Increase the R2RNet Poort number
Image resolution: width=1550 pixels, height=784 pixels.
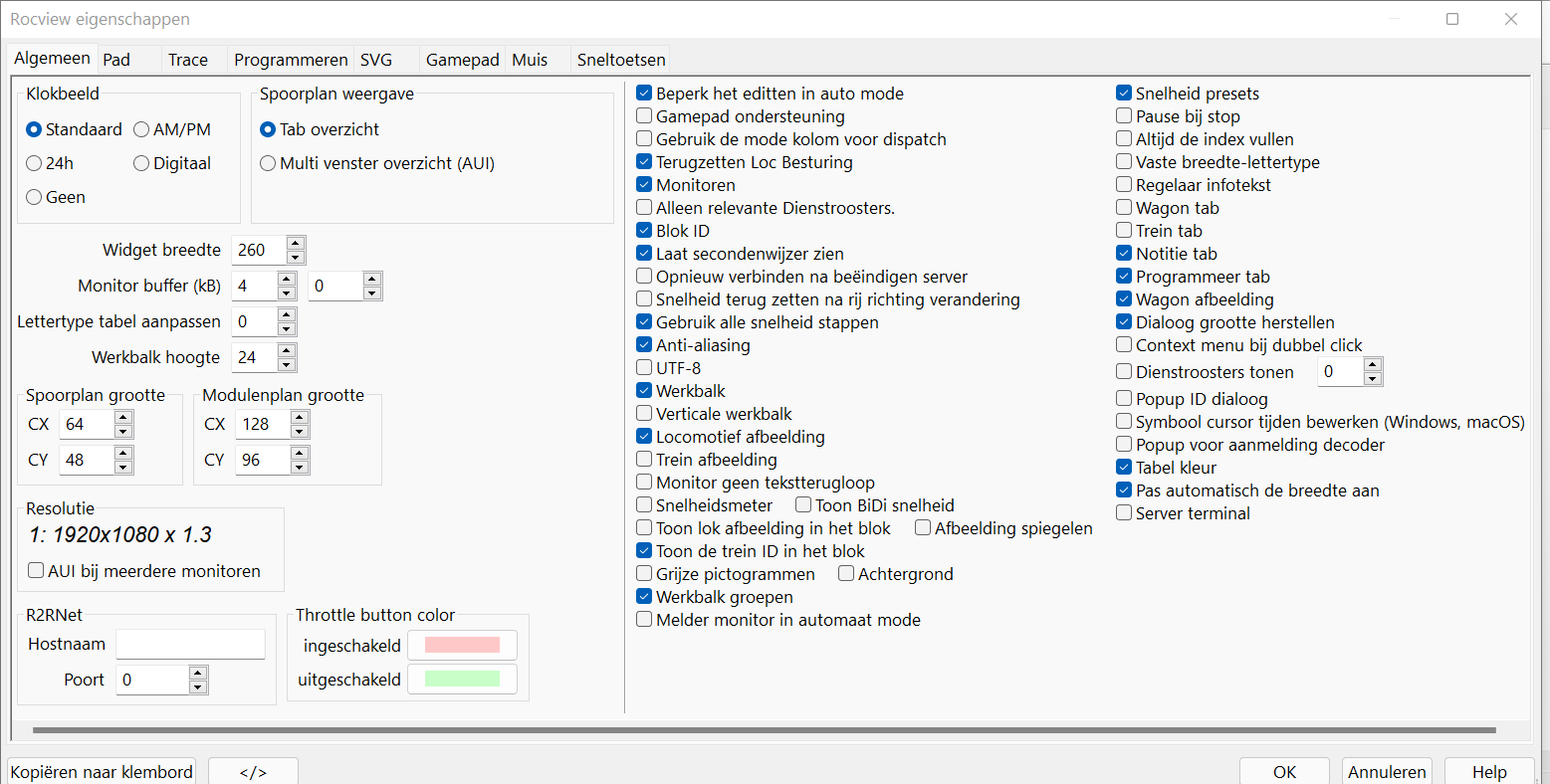198,674
